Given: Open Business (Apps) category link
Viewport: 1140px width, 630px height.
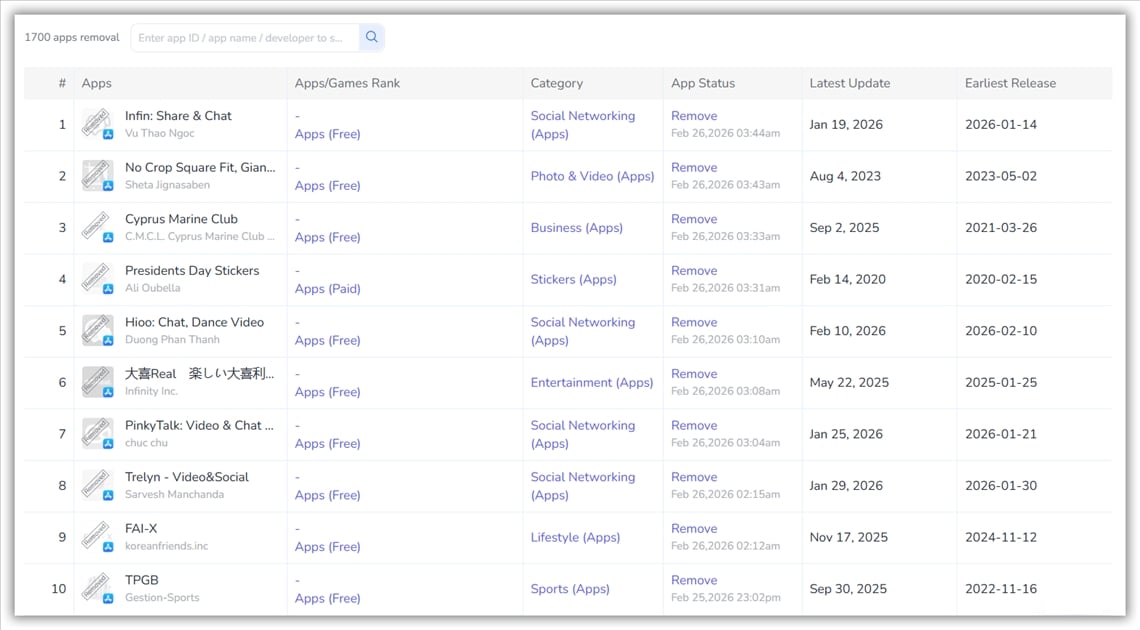Looking at the screenshot, I should [x=576, y=228].
